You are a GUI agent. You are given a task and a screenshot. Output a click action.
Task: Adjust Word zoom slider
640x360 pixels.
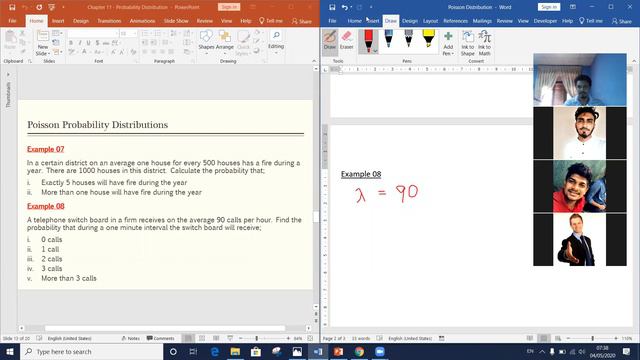coord(592,338)
